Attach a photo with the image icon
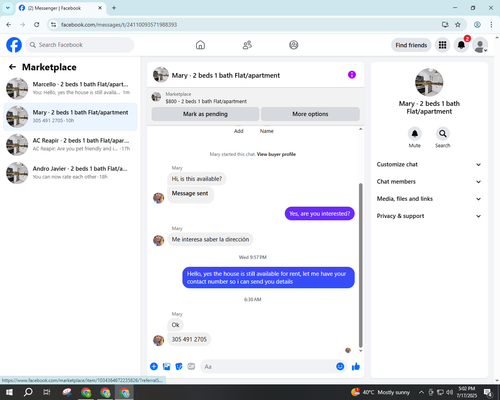Image resolution: width=500 pixels, height=400 pixels. pyautogui.click(x=166, y=367)
